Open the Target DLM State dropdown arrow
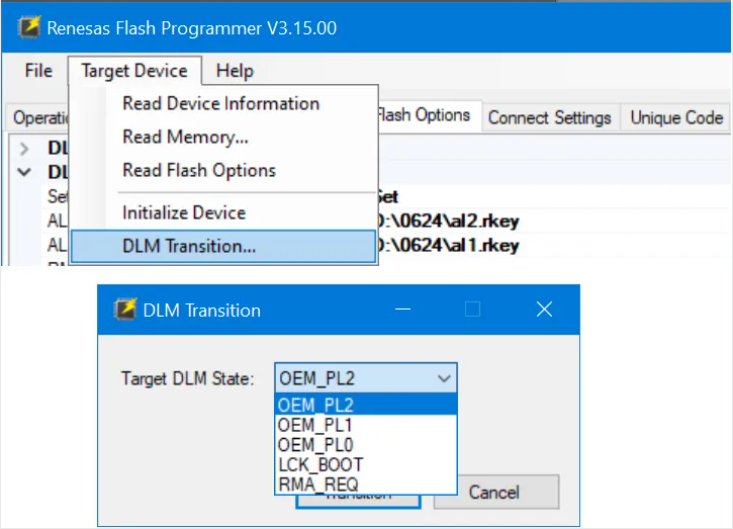The width and height of the screenshot is (733, 529). pyautogui.click(x=444, y=378)
